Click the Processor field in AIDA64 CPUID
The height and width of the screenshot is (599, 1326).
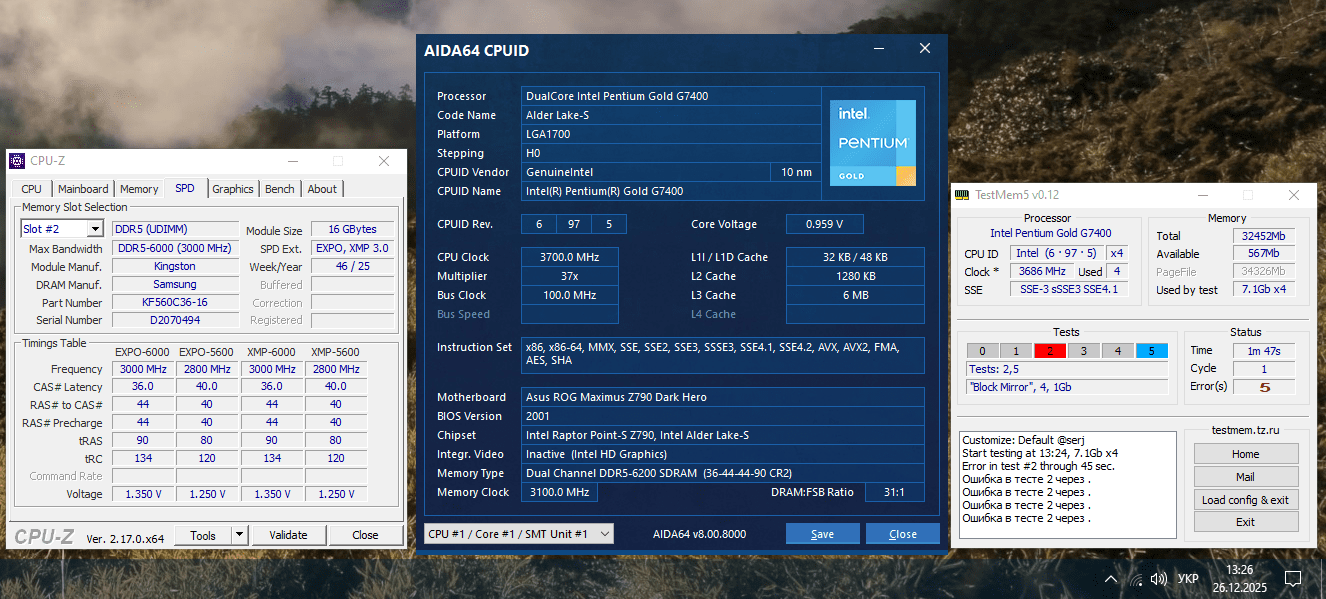click(669, 96)
